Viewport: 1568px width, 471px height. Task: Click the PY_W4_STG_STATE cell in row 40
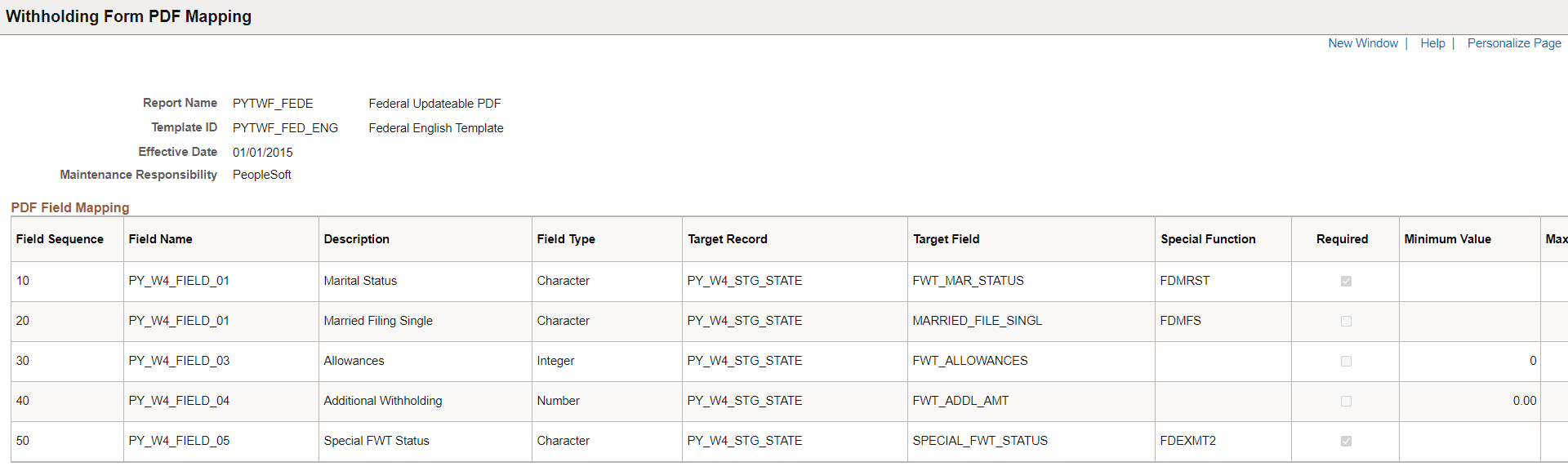pos(745,401)
